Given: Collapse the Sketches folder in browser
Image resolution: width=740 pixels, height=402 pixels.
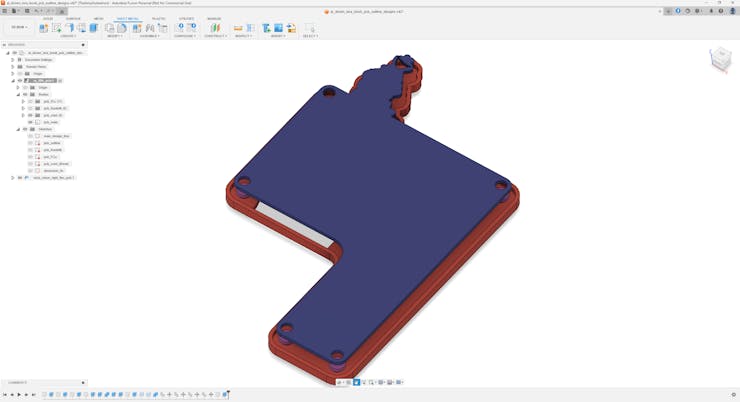Looking at the screenshot, I should click(18, 129).
